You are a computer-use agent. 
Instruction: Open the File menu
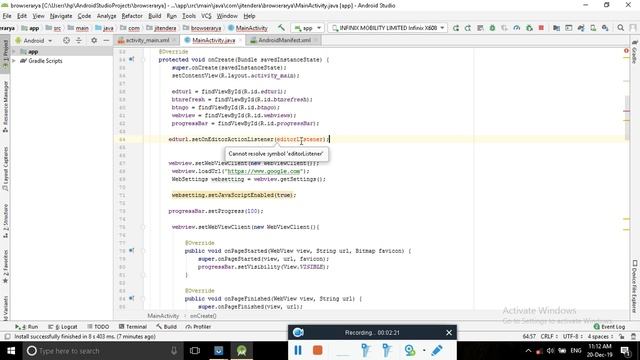pos(7,16)
